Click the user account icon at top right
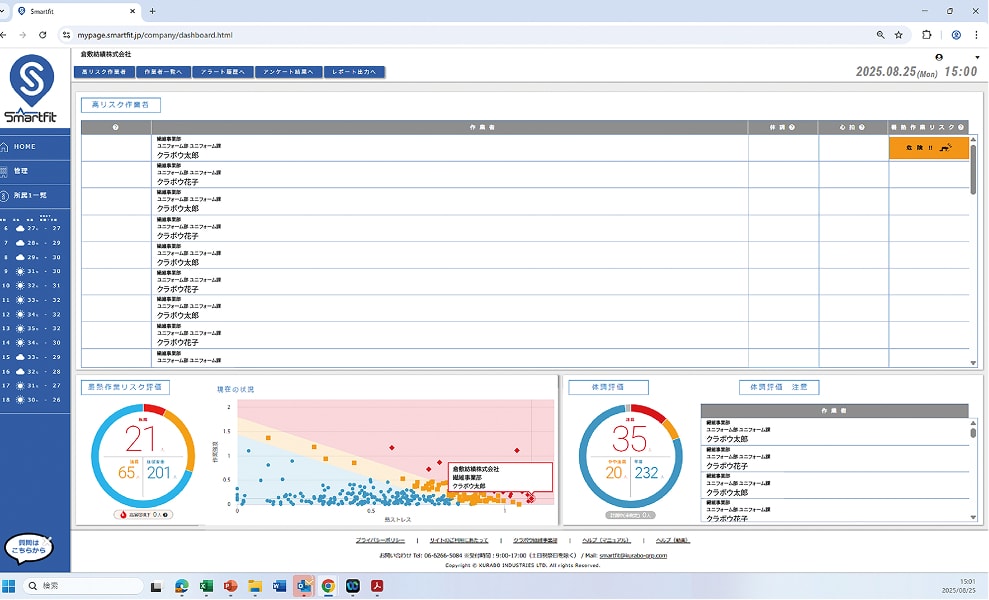The width and height of the screenshot is (989, 600). (x=939, y=57)
